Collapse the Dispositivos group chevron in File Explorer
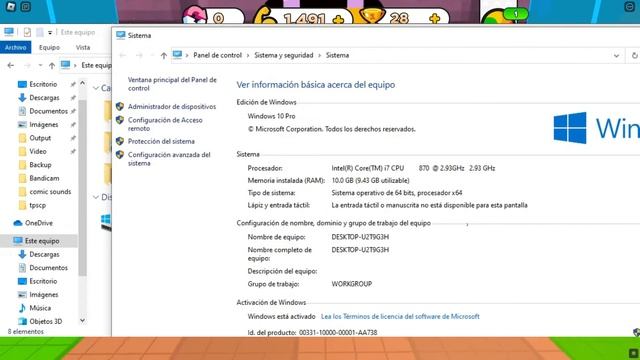Image resolution: width=640 pixels, height=360 pixels. 96,197
